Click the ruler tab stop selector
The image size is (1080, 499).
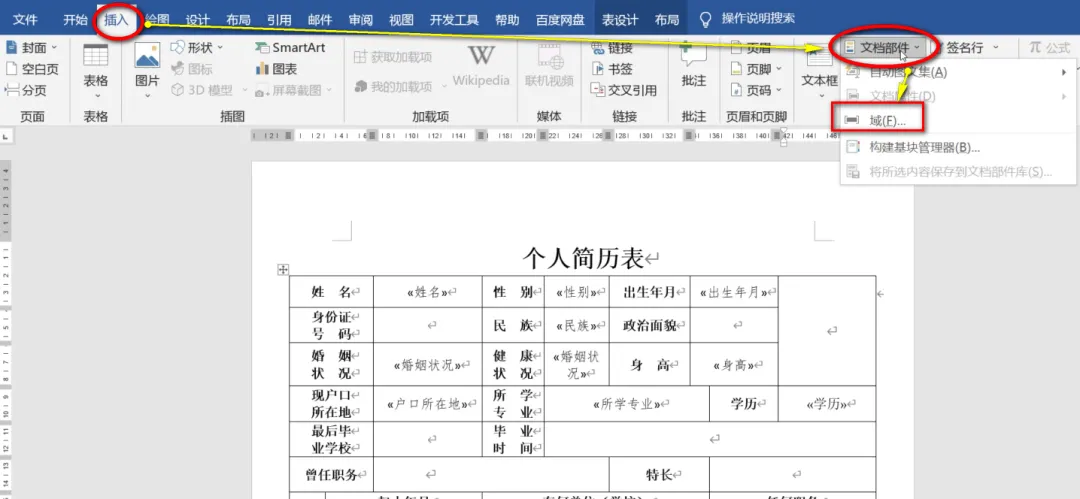point(6,136)
